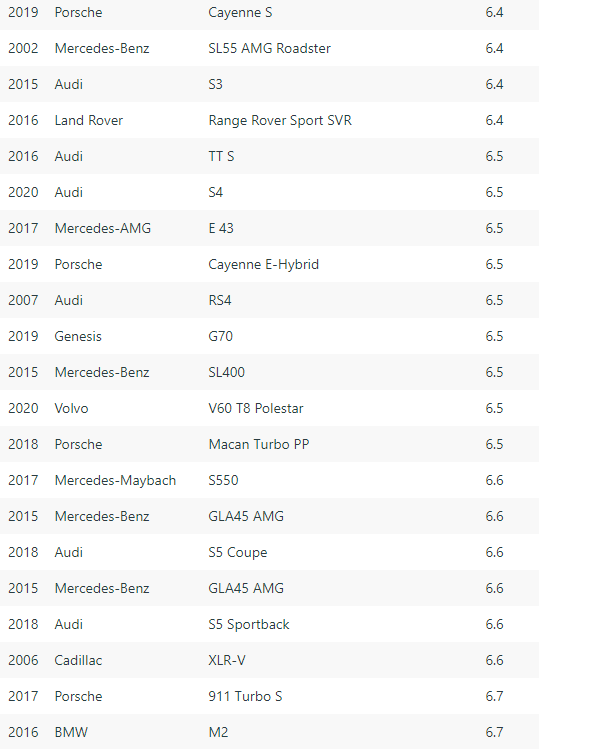Select the SL55 AMG Roadster row
The image size is (593, 749).
pos(270,48)
